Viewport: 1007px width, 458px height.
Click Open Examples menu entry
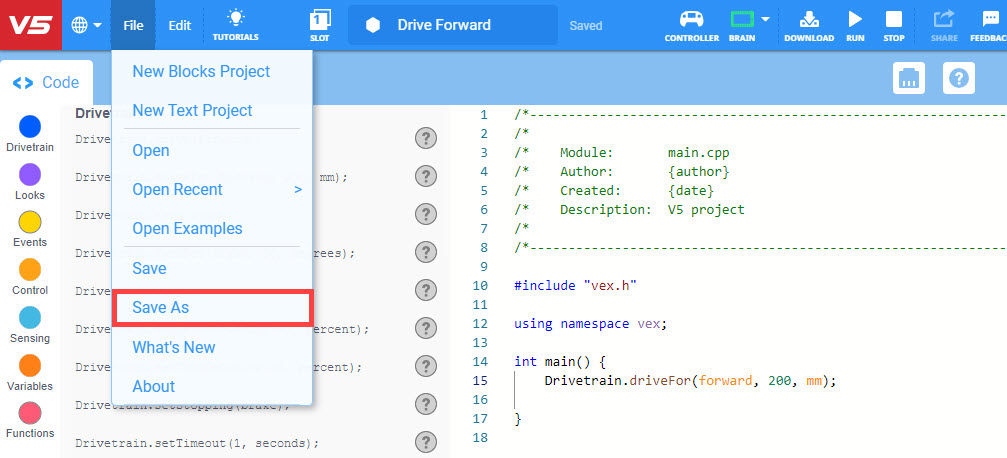click(187, 229)
